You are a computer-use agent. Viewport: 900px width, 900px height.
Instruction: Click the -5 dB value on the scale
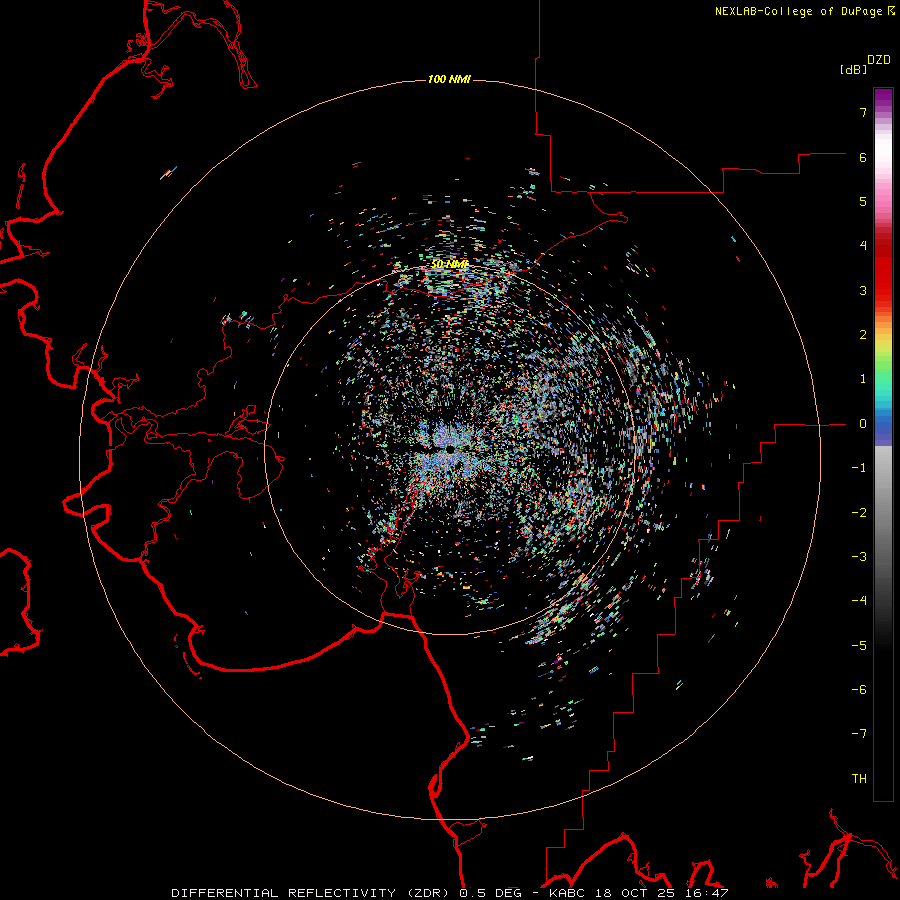tap(859, 646)
